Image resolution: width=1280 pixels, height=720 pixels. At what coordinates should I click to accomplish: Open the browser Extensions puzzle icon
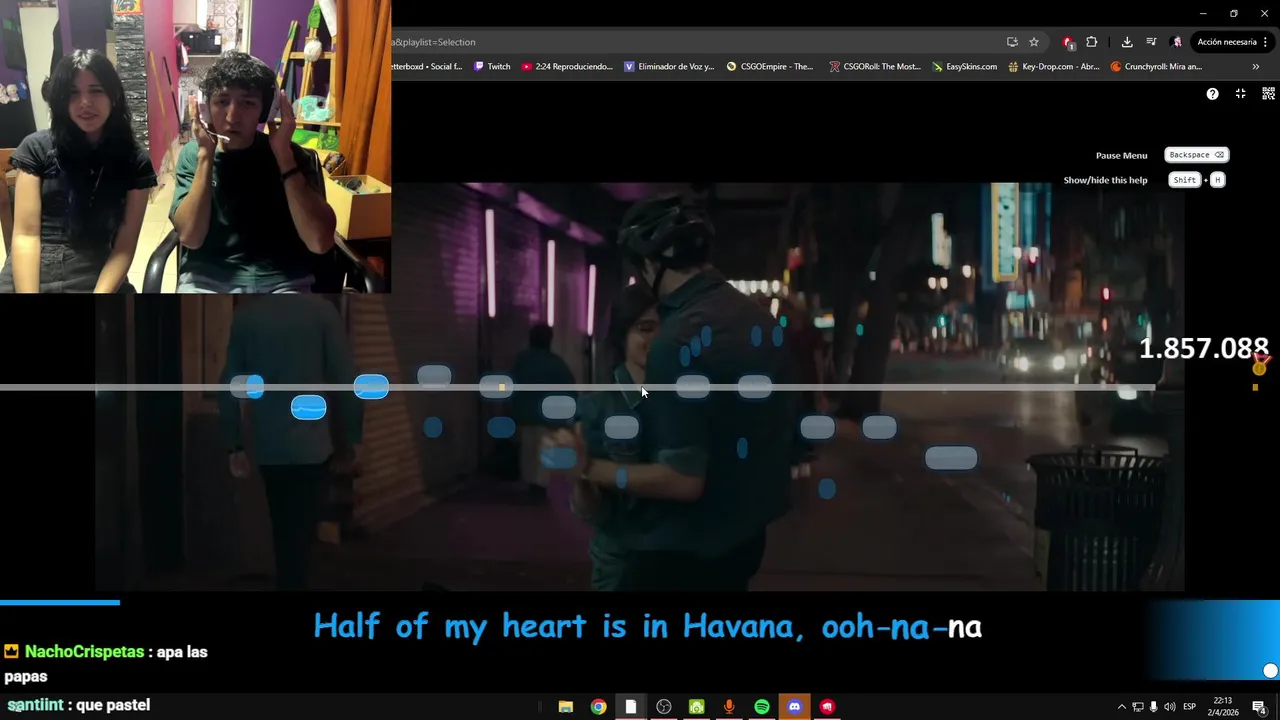click(1091, 42)
